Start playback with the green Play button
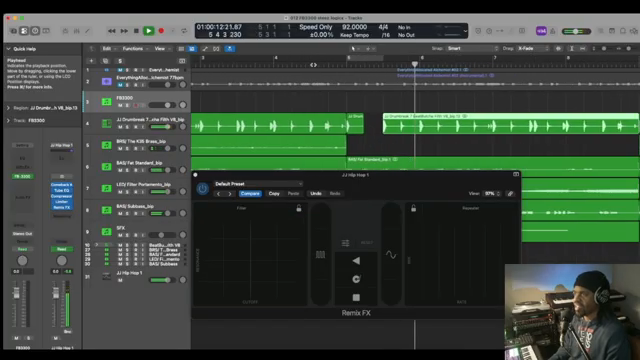The width and height of the screenshot is (640, 360). 149,31
